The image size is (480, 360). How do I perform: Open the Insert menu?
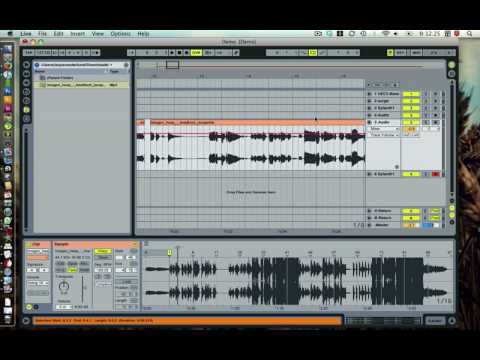pos(77,34)
